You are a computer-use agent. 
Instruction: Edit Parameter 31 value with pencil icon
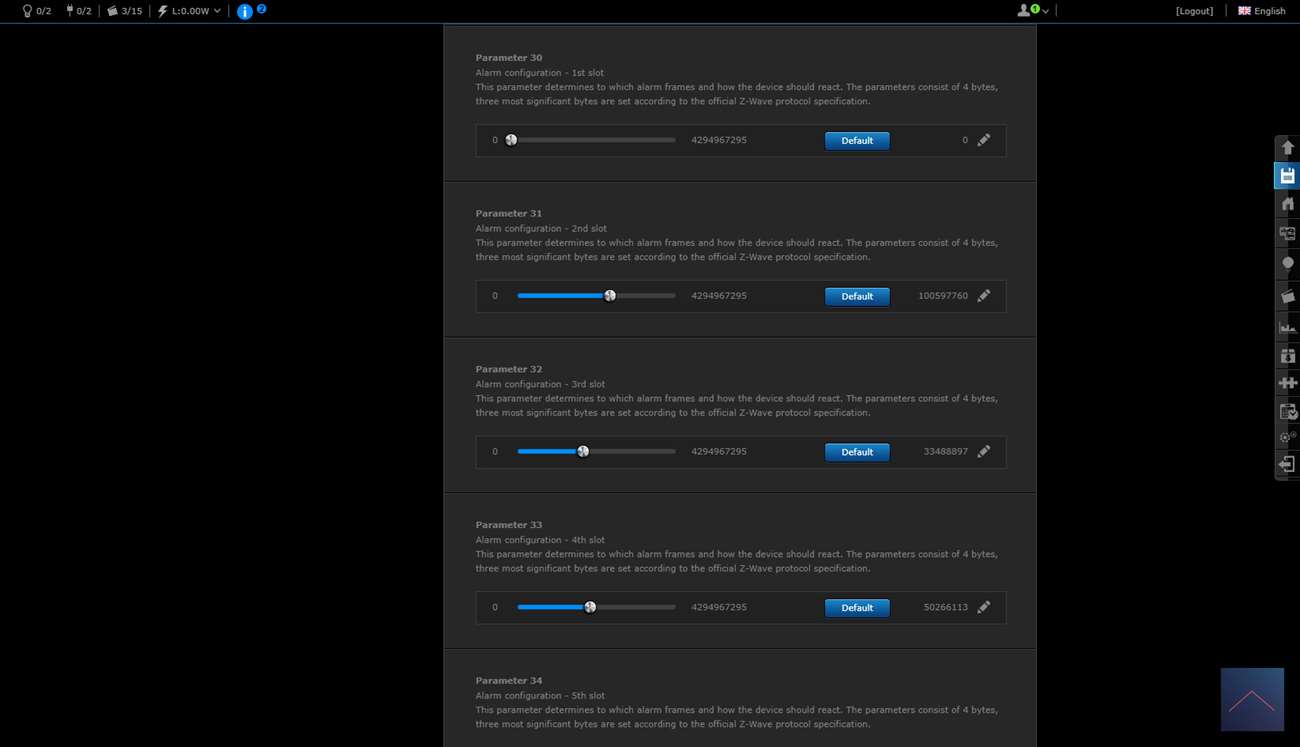[984, 296]
